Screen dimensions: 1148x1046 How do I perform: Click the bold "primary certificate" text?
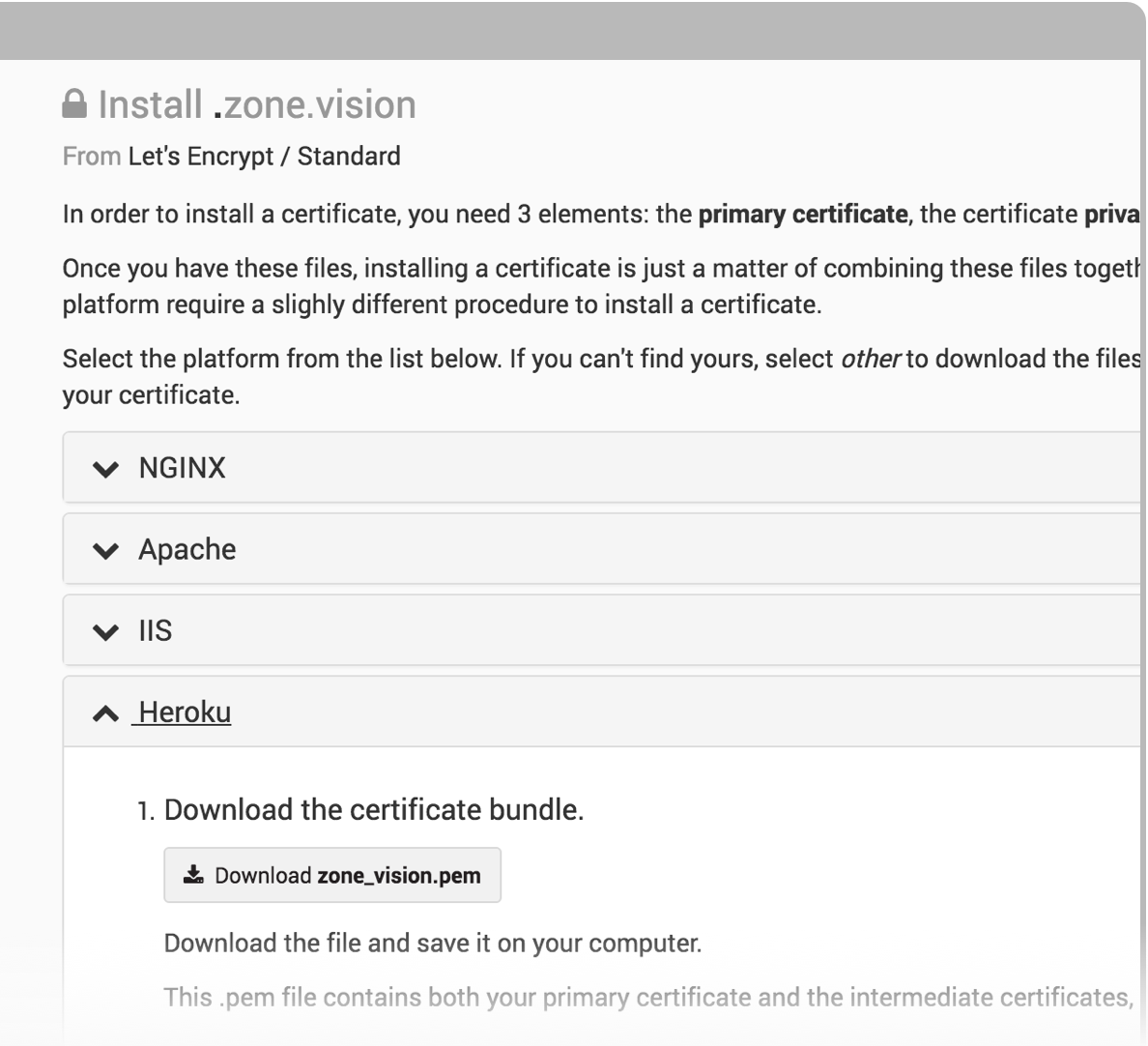point(802,214)
